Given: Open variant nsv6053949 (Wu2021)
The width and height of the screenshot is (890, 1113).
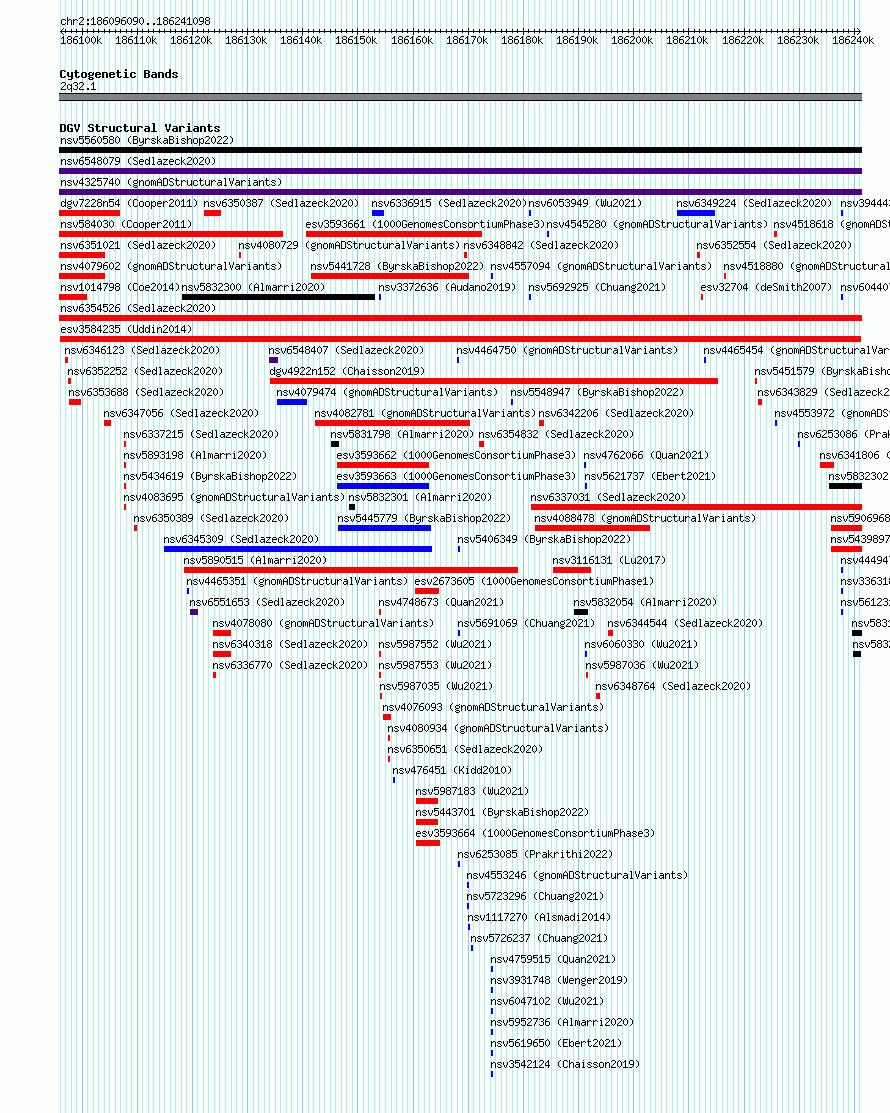Looking at the screenshot, I should [585, 203].
